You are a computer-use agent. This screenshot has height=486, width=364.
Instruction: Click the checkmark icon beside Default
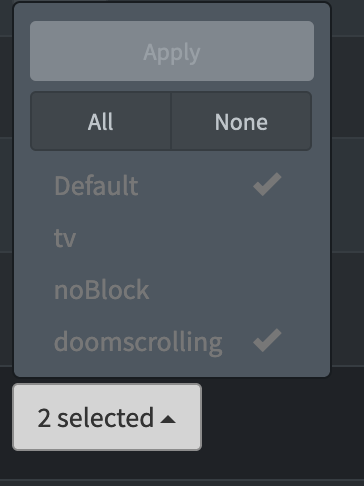pyautogui.click(x=267, y=184)
